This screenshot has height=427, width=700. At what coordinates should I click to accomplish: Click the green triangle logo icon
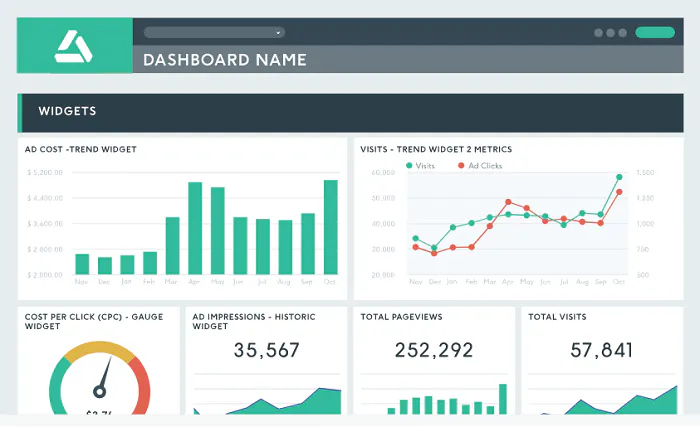(75, 46)
